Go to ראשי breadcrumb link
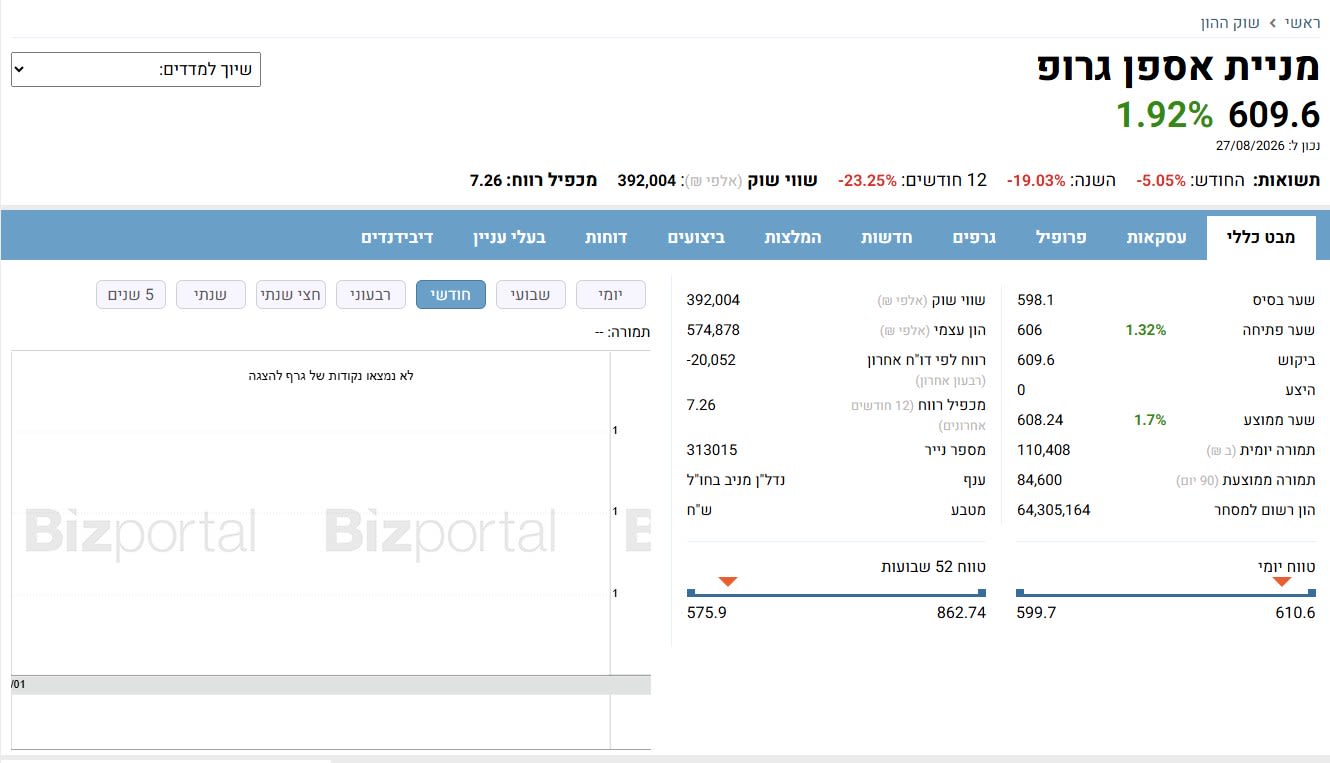 1302,22
